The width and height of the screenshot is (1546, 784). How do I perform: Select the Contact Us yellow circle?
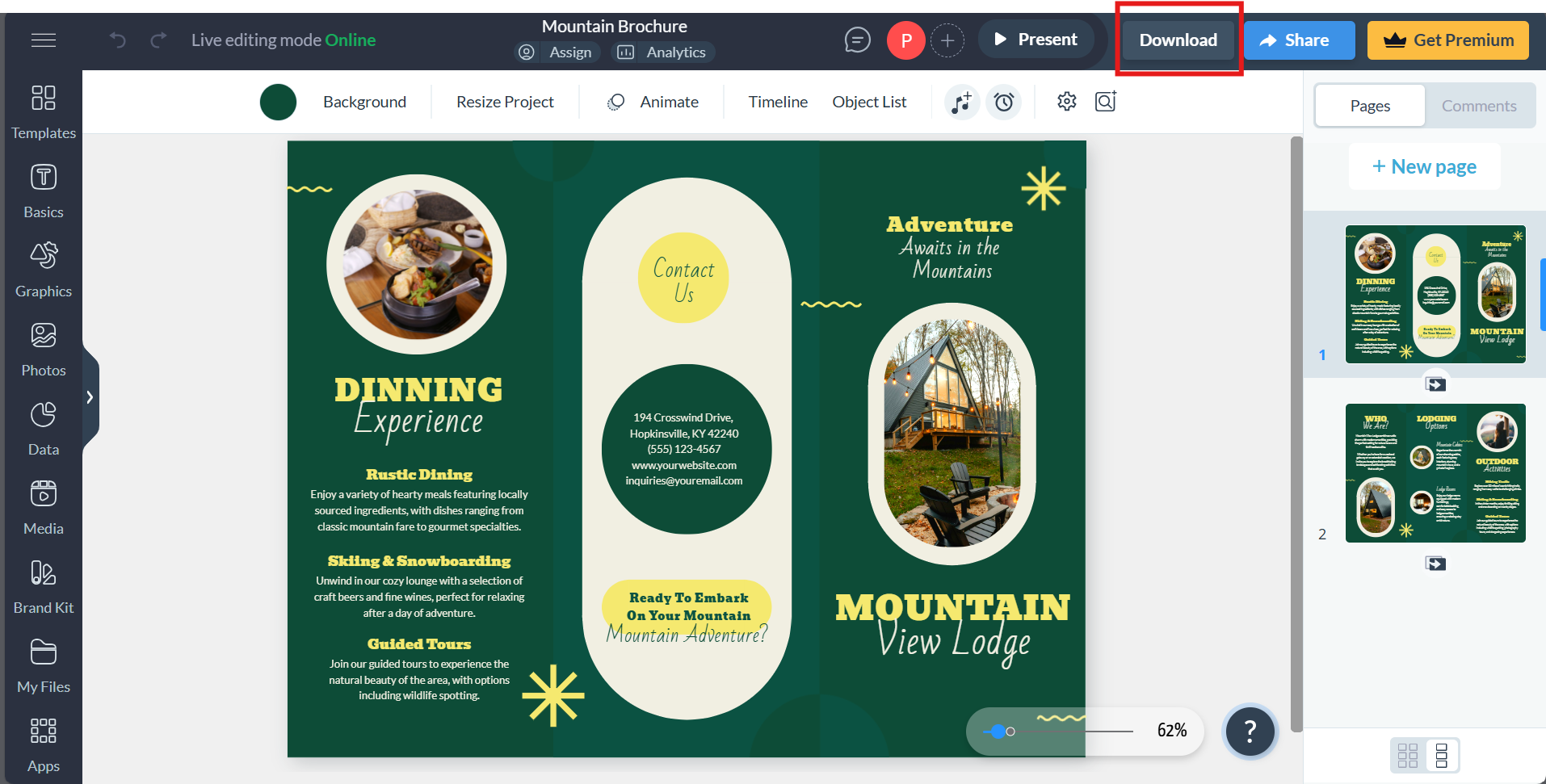683,278
